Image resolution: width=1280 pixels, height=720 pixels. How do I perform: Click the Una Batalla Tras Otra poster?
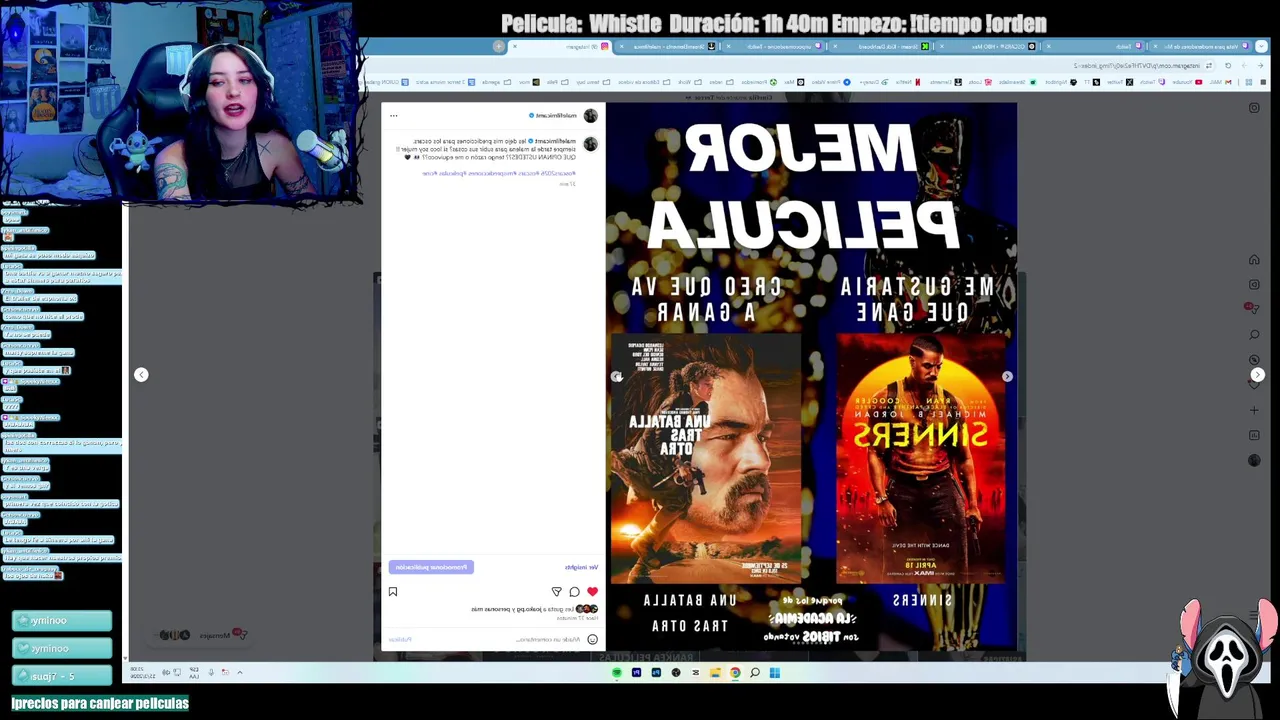point(706,458)
